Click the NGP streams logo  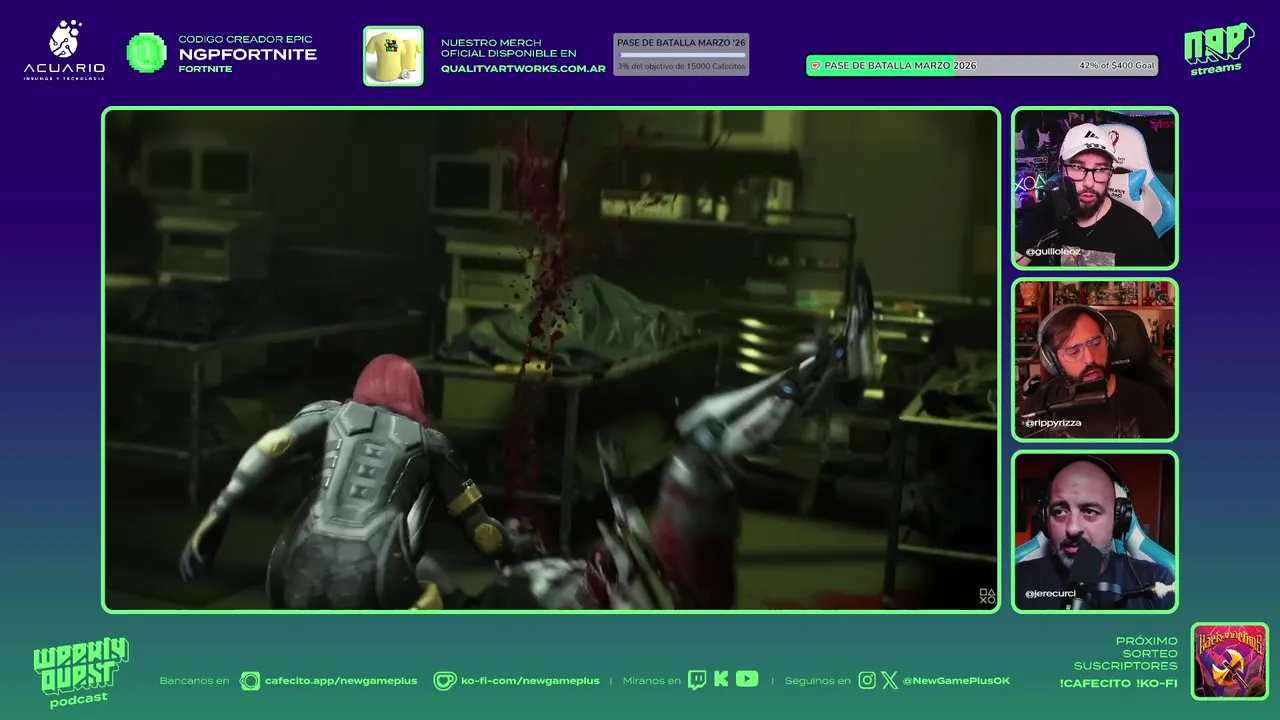point(1218,49)
